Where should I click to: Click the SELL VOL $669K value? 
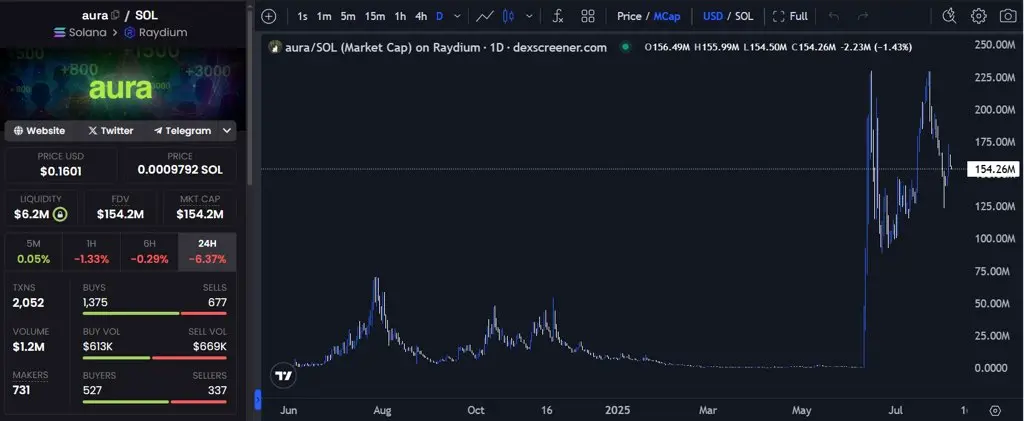(x=210, y=347)
